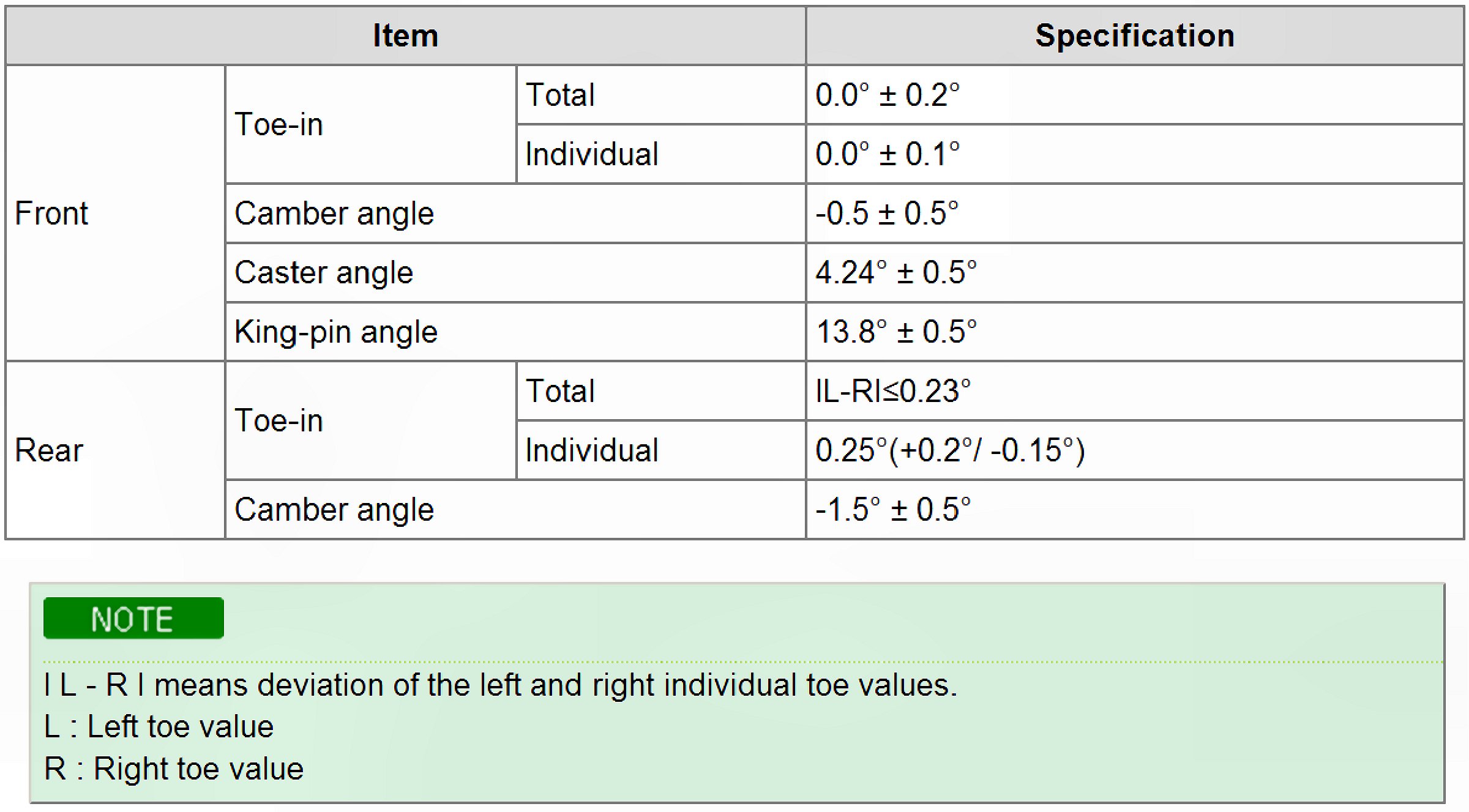Click the 13.8° ± 0.5° specification value
The height and width of the screenshot is (812, 1469).
(x=895, y=332)
